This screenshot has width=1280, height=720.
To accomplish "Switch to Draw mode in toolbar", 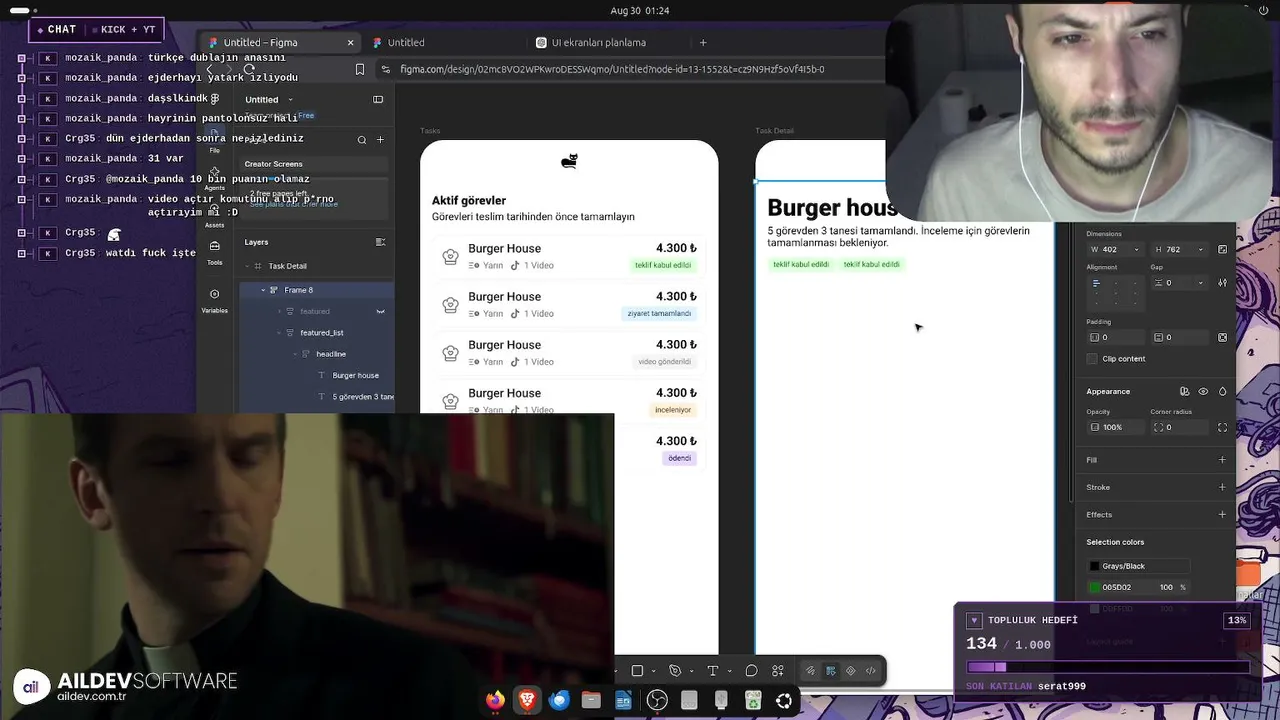I will point(810,671).
